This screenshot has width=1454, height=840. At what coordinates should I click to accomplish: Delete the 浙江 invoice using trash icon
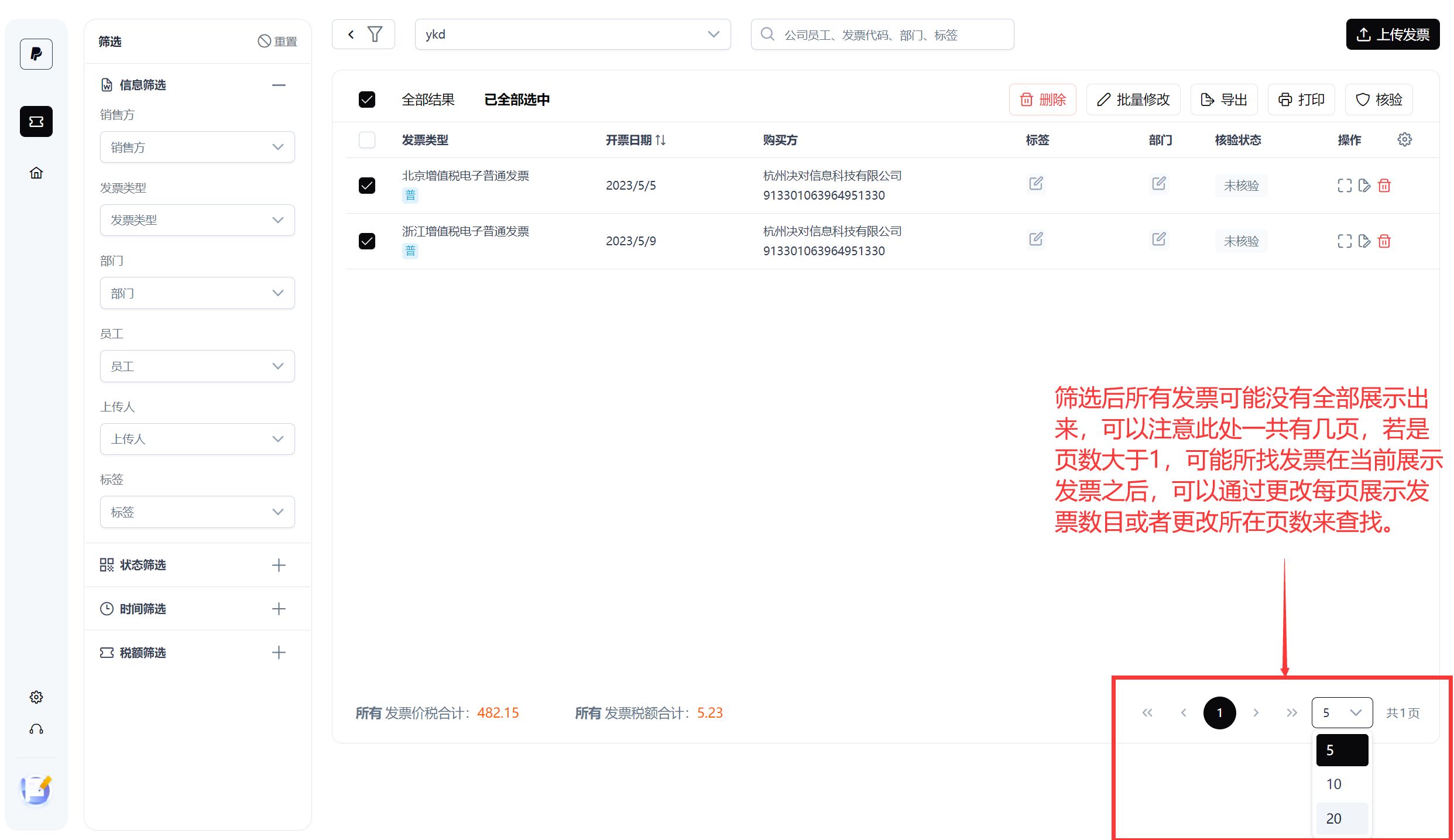pos(1384,241)
